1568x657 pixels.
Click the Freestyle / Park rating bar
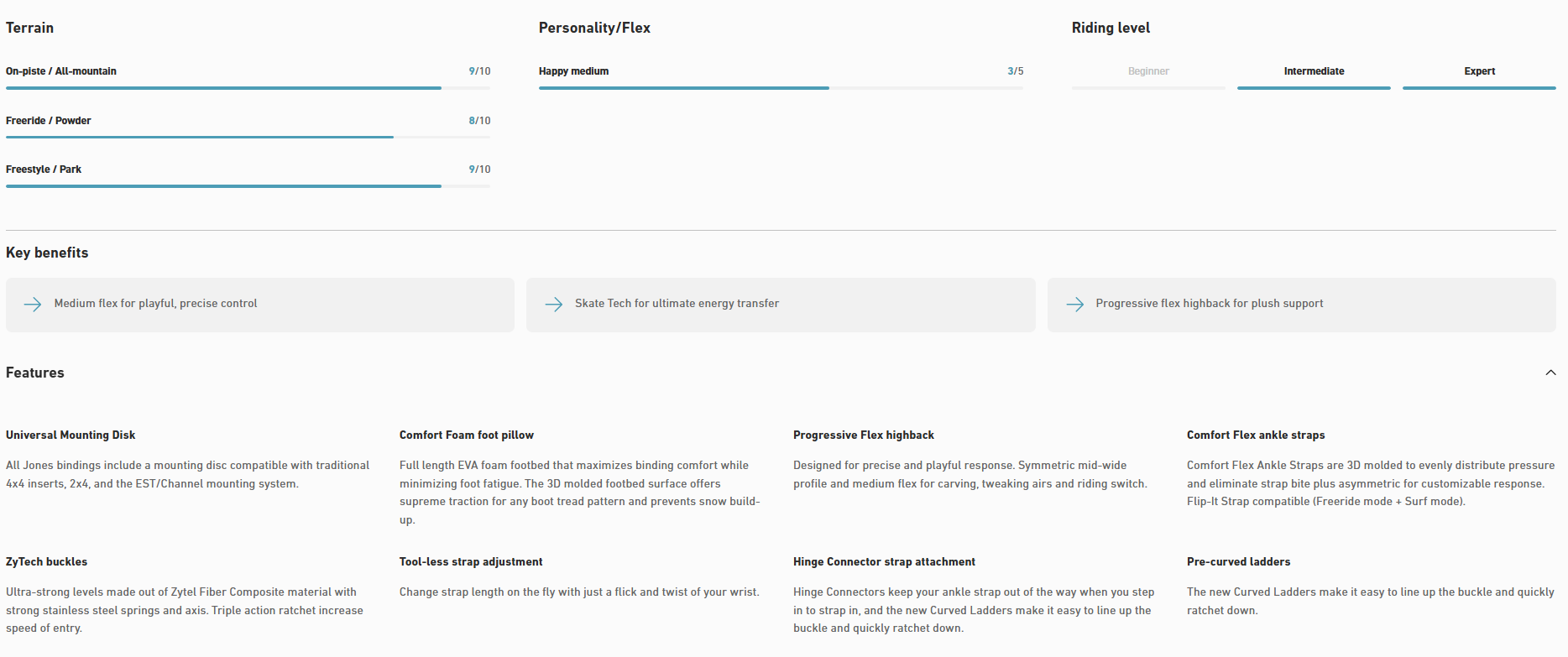[x=248, y=185]
